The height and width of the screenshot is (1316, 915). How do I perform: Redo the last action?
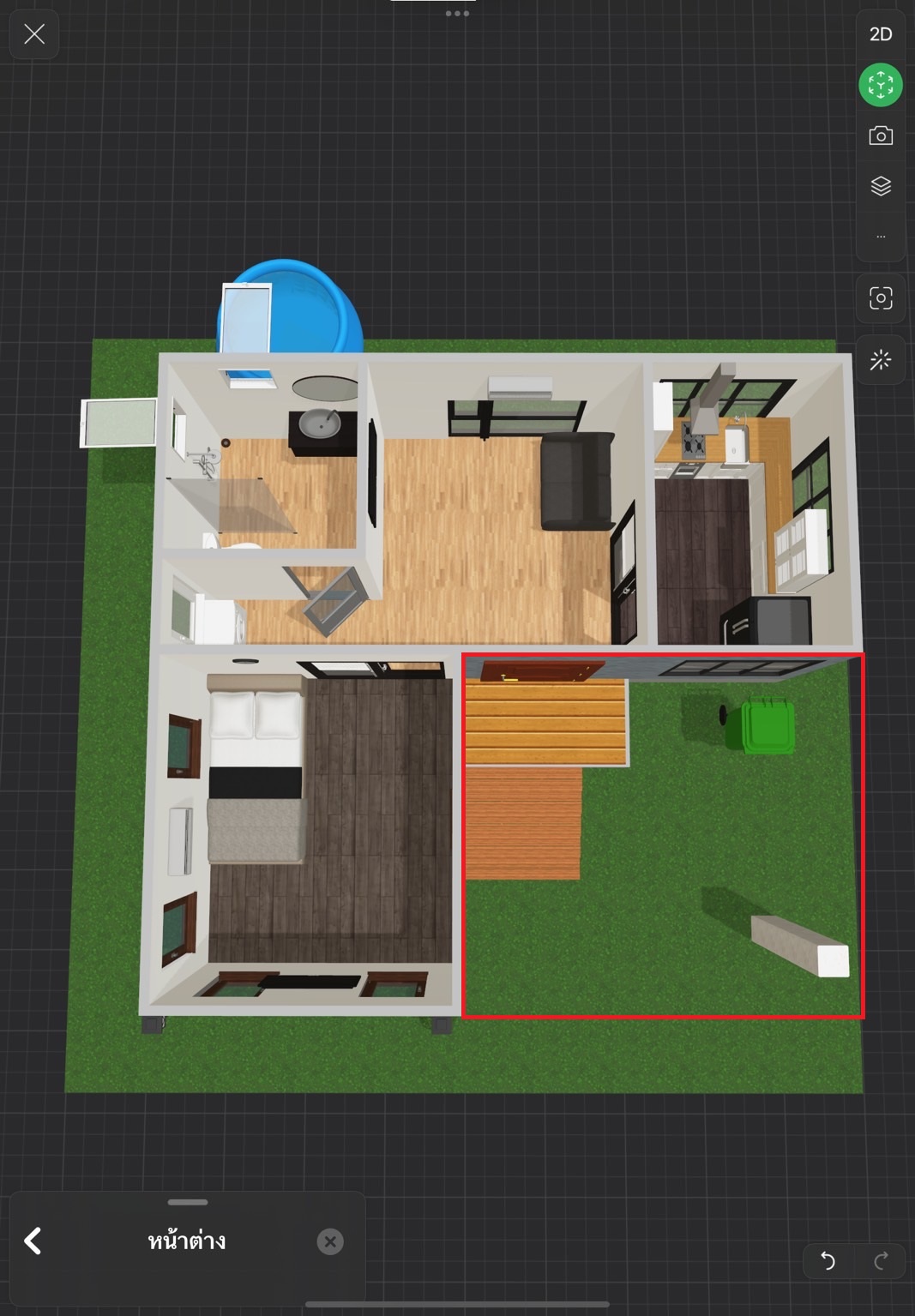pyautogui.click(x=881, y=1260)
